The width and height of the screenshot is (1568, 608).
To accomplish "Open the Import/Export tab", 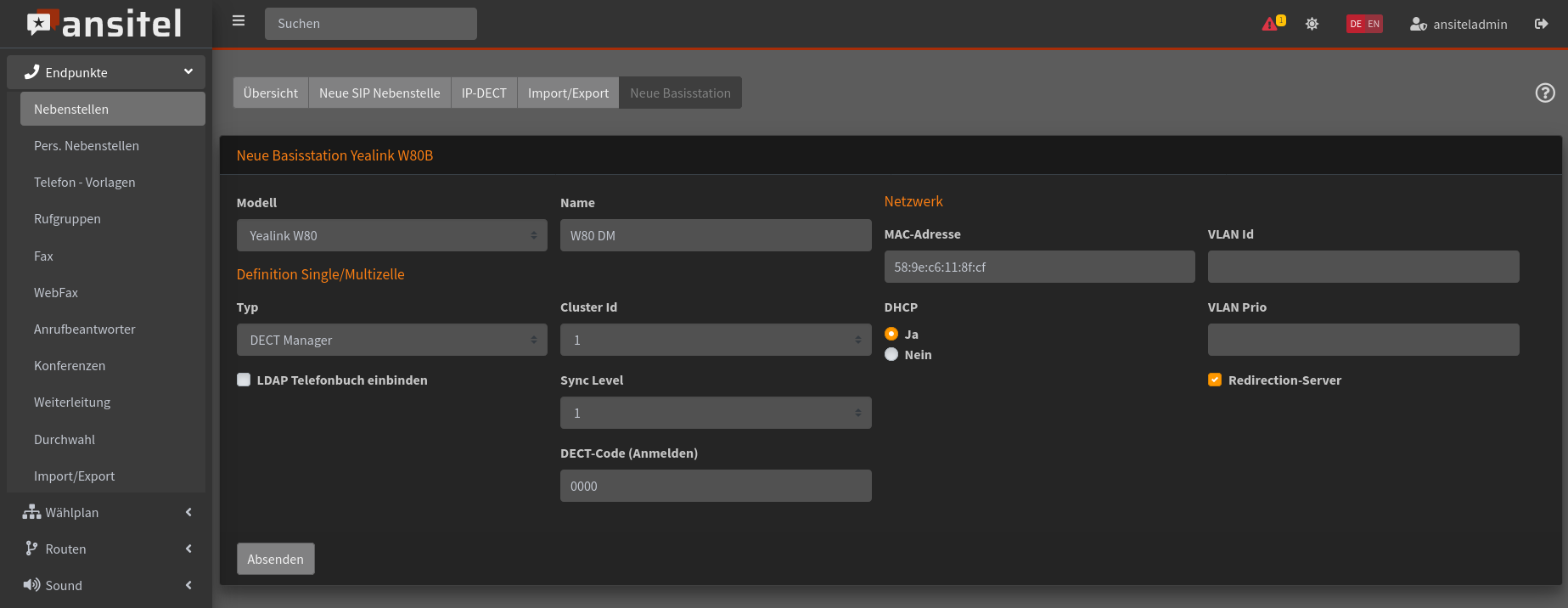I will [x=568, y=93].
